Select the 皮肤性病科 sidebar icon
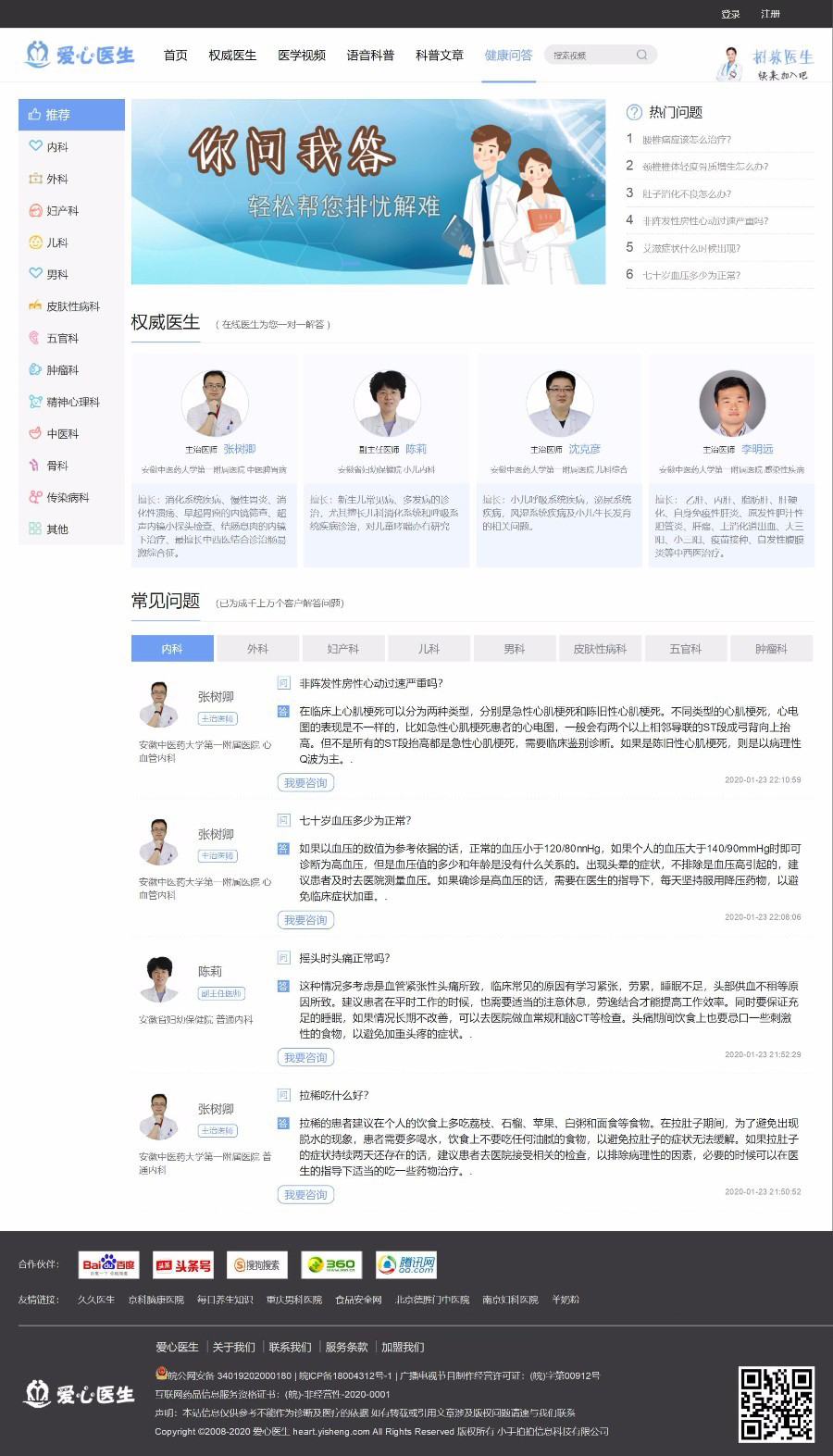Screen dimensions: 833x1456 point(35,305)
